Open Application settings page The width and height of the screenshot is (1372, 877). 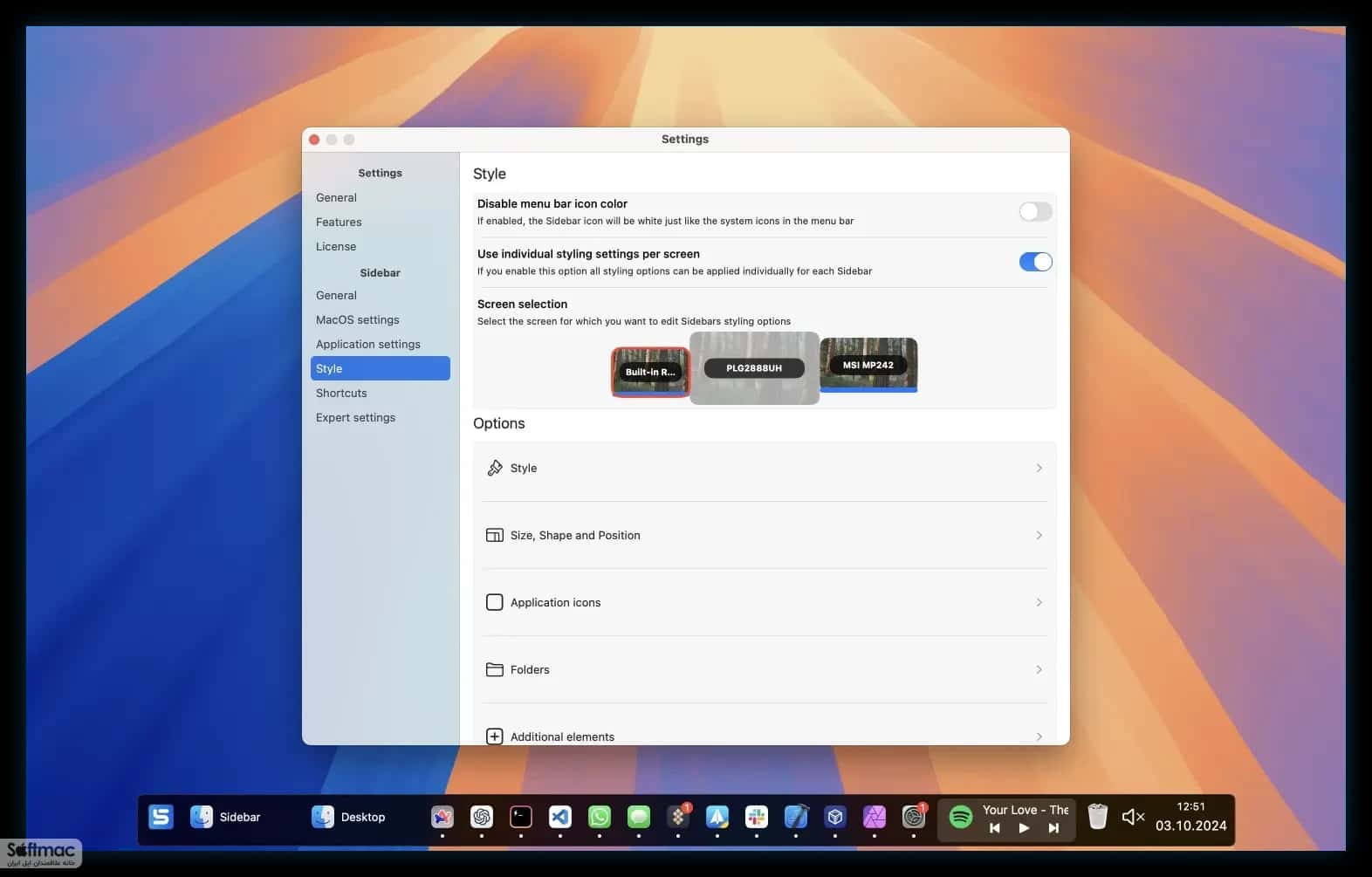pos(381,344)
